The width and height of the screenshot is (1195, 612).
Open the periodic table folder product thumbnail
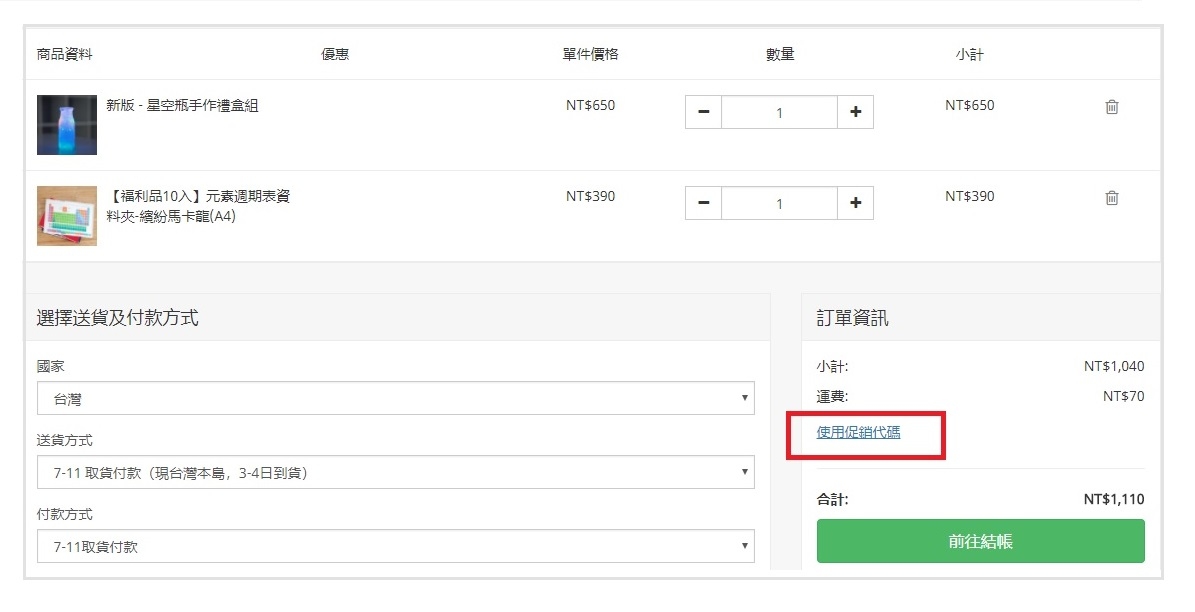(x=67, y=216)
